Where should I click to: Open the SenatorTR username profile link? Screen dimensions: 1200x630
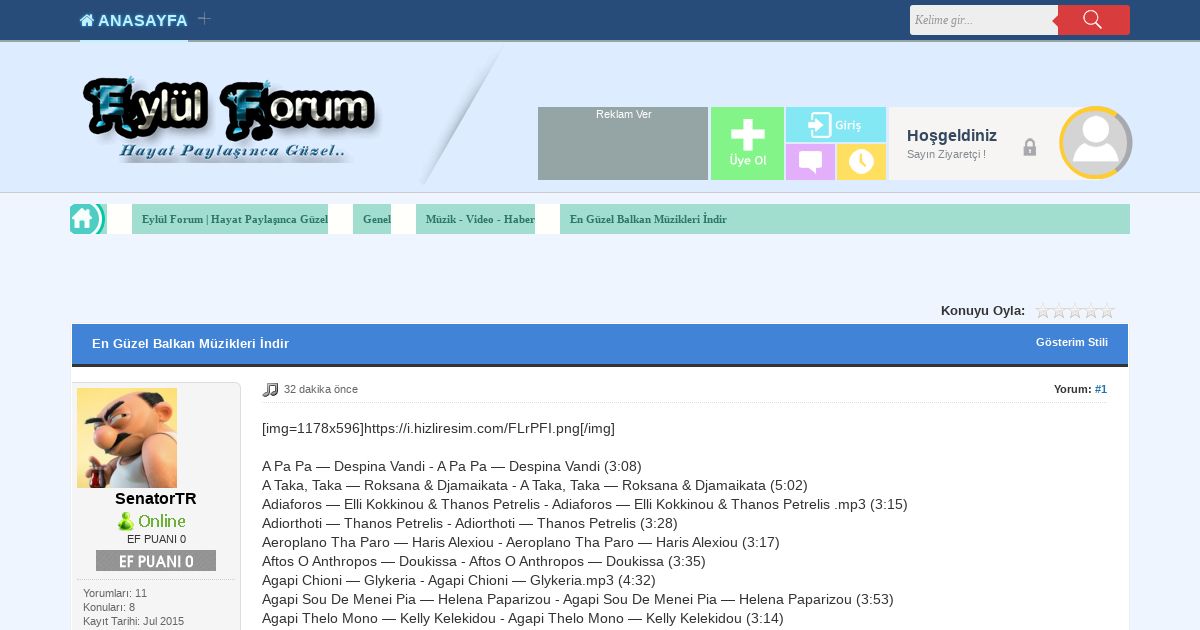(x=156, y=498)
